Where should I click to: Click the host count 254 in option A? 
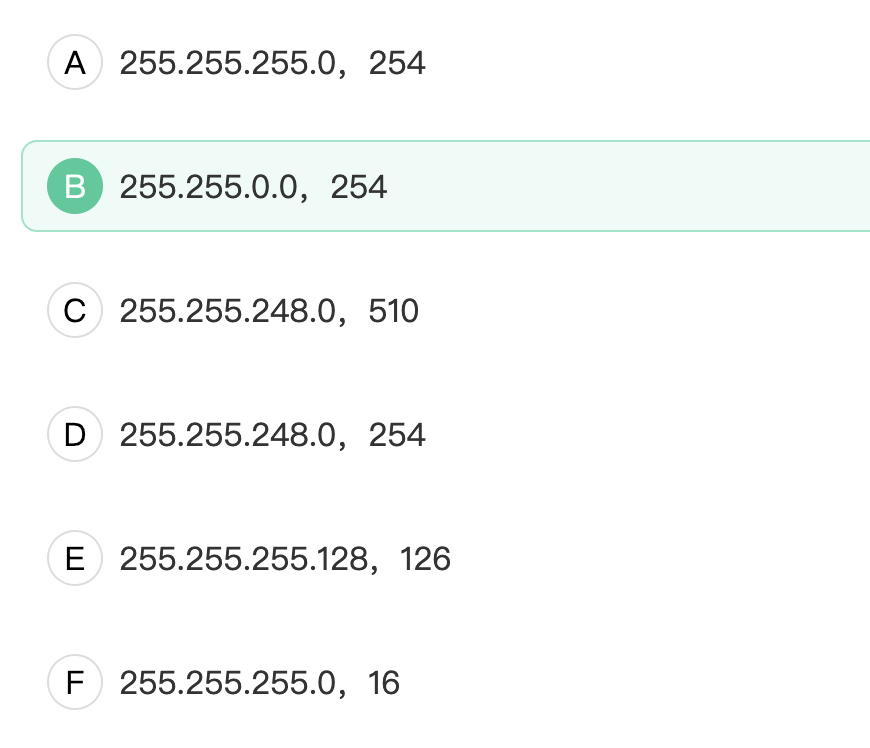click(x=397, y=63)
